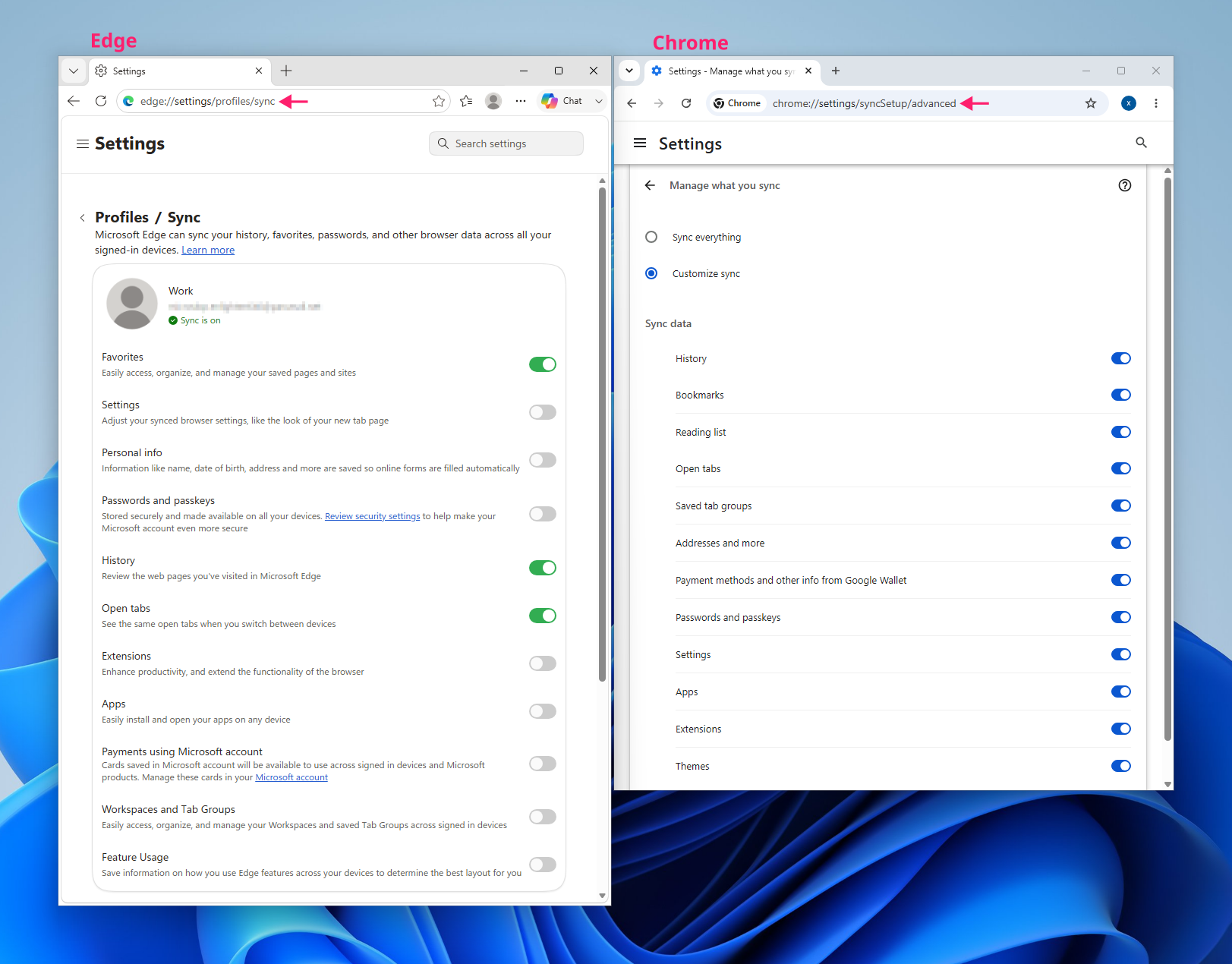1232x964 pixels.
Task: Enable Passwords and passkeys sync in Edge
Action: (543, 514)
